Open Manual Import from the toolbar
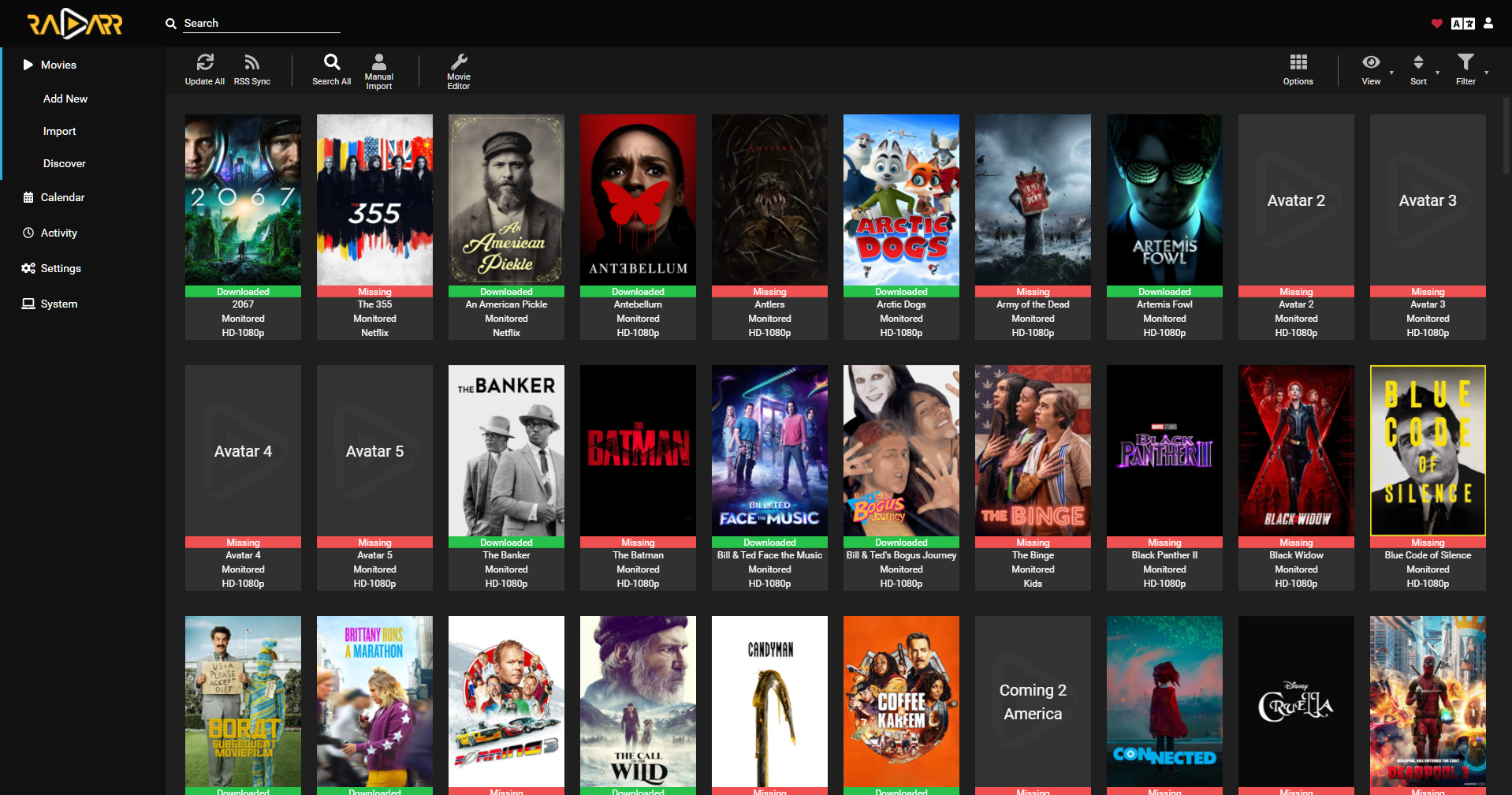1512x795 pixels. 379,63
